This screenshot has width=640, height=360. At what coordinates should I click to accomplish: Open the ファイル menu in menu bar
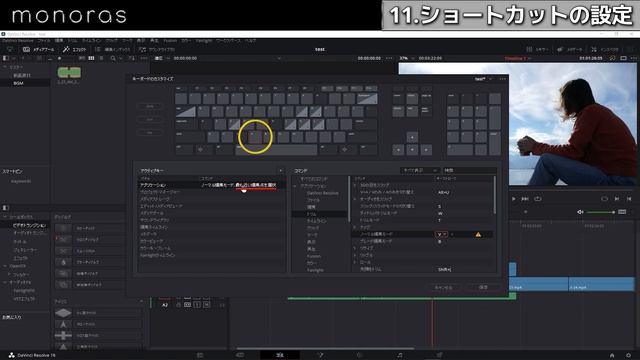(44, 41)
